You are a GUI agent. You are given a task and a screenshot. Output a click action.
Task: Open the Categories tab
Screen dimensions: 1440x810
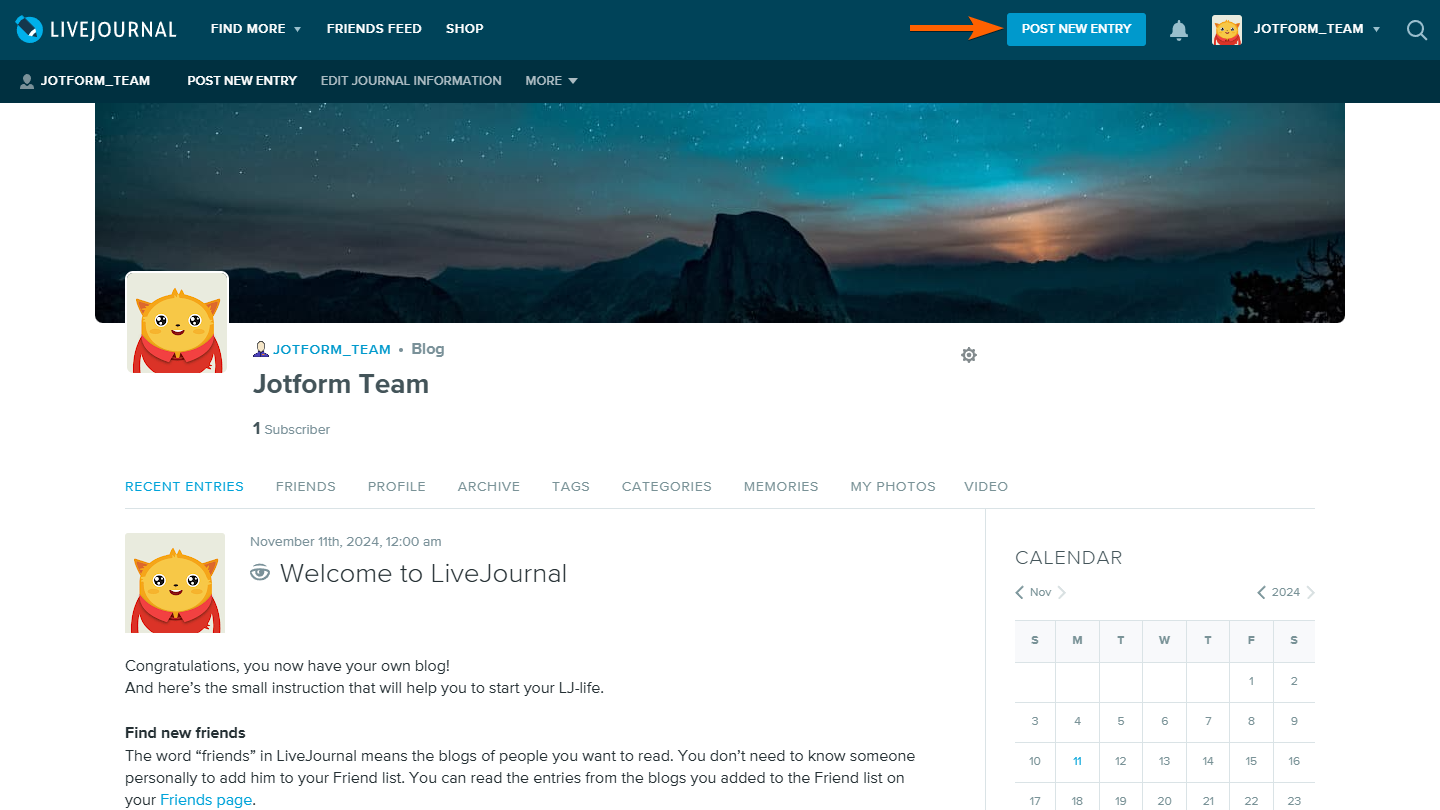click(667, 487)
